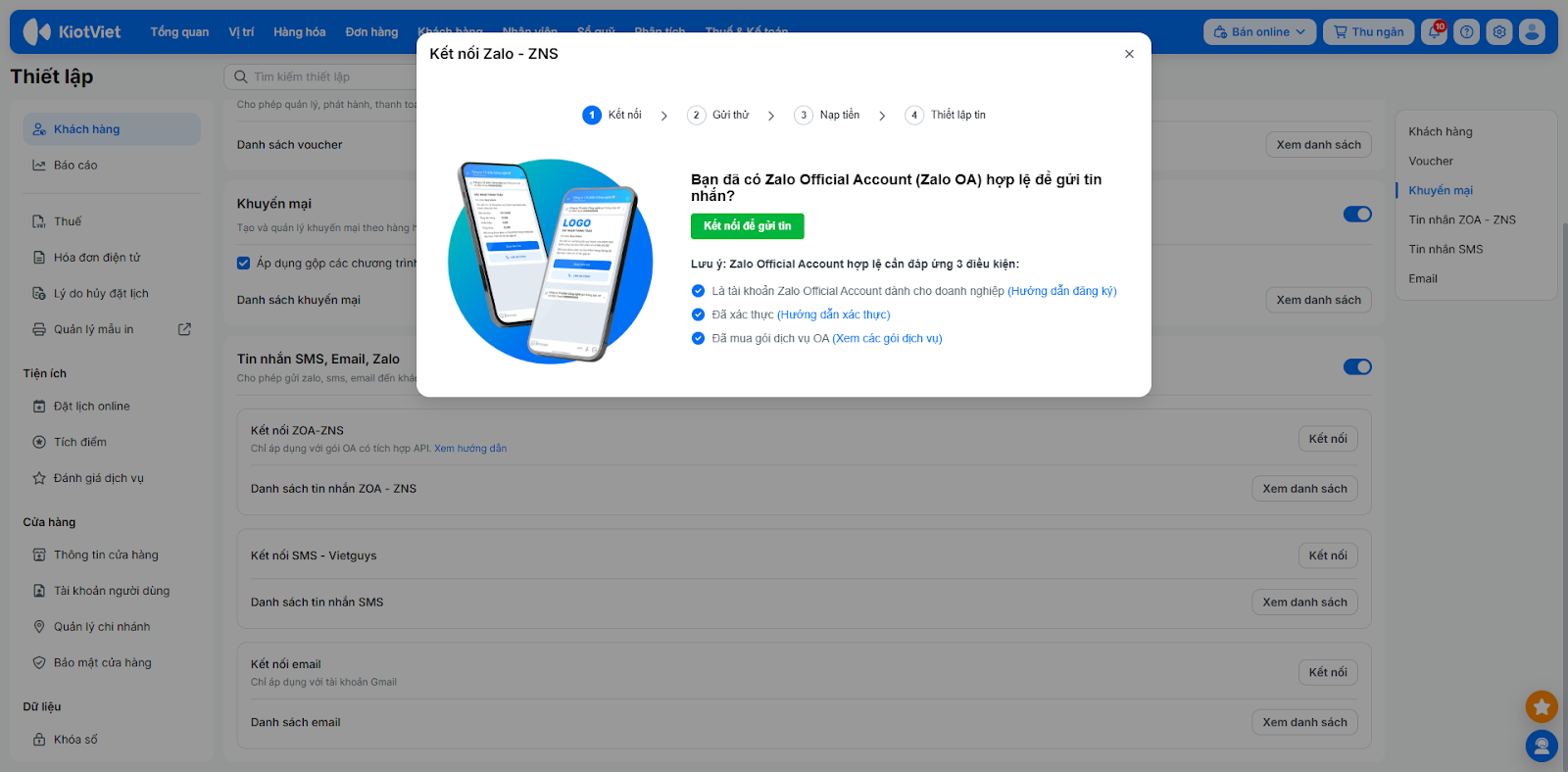
Task: Click the Đặt lịch online calendar icon
Action: [x=39, y=407]
